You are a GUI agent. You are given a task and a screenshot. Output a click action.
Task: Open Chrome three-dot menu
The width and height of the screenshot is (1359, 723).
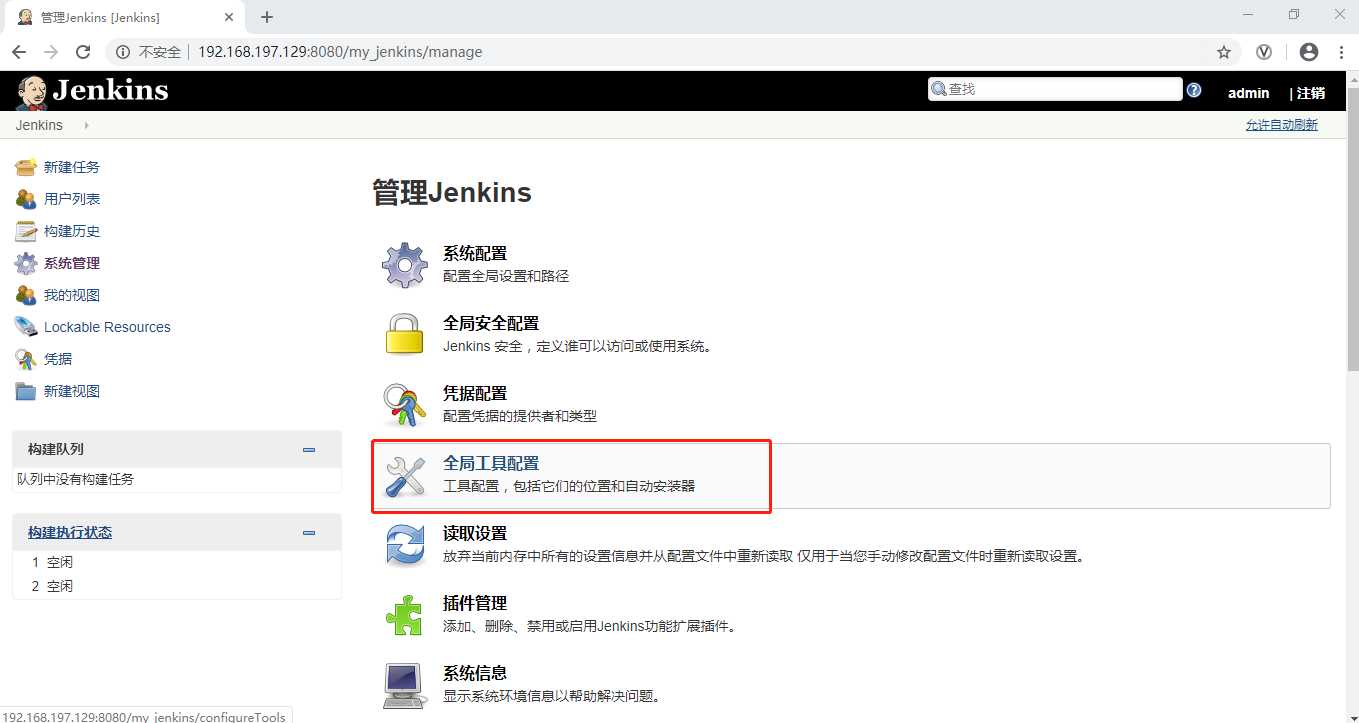coord(1340,52)
